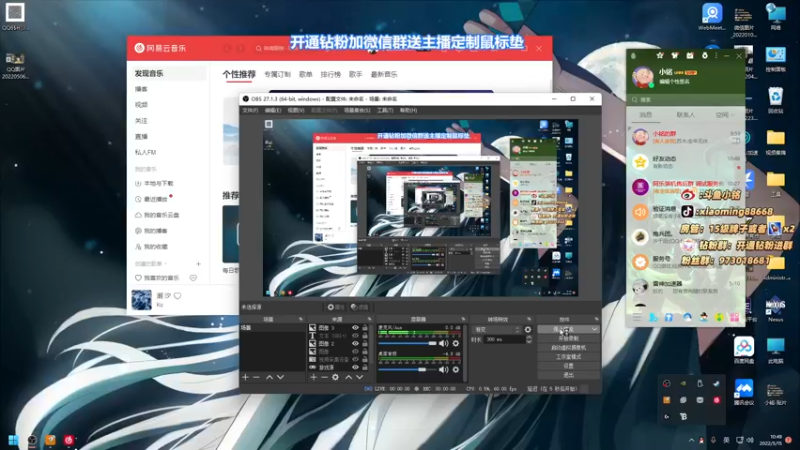The height and width of the screenshot is (450, 800).
Task: Open transition properties gear next to 渐变
Action: coord(528,330)
